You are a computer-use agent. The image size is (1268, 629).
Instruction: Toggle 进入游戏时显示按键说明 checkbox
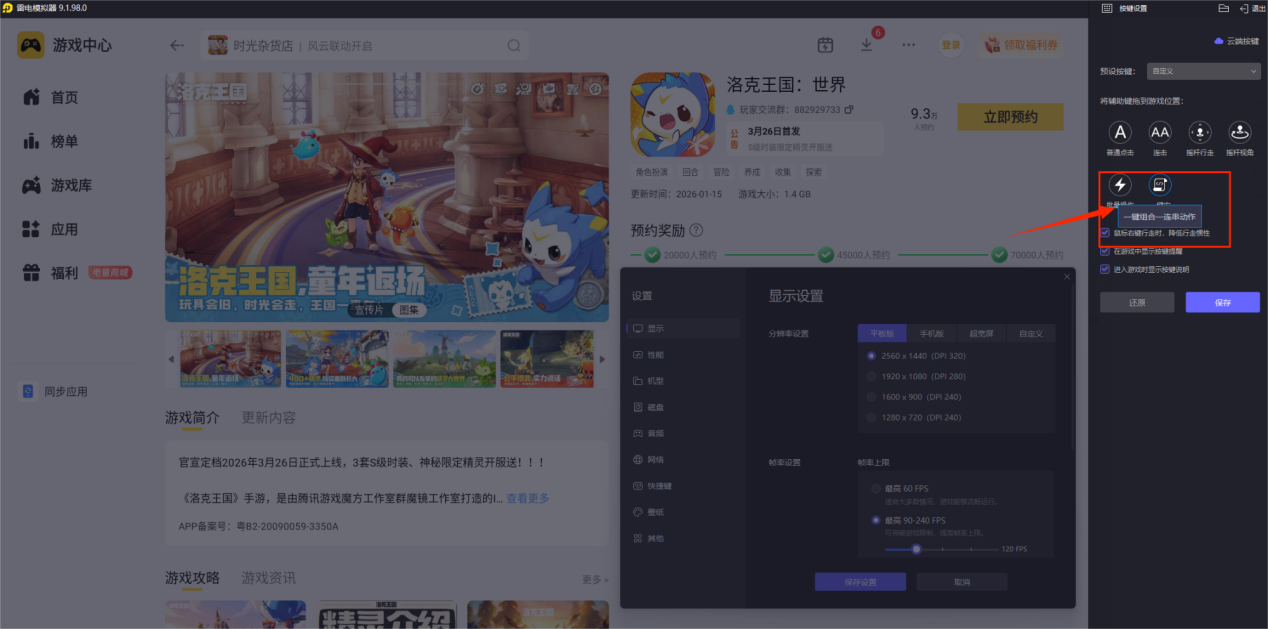point(1105,269)
